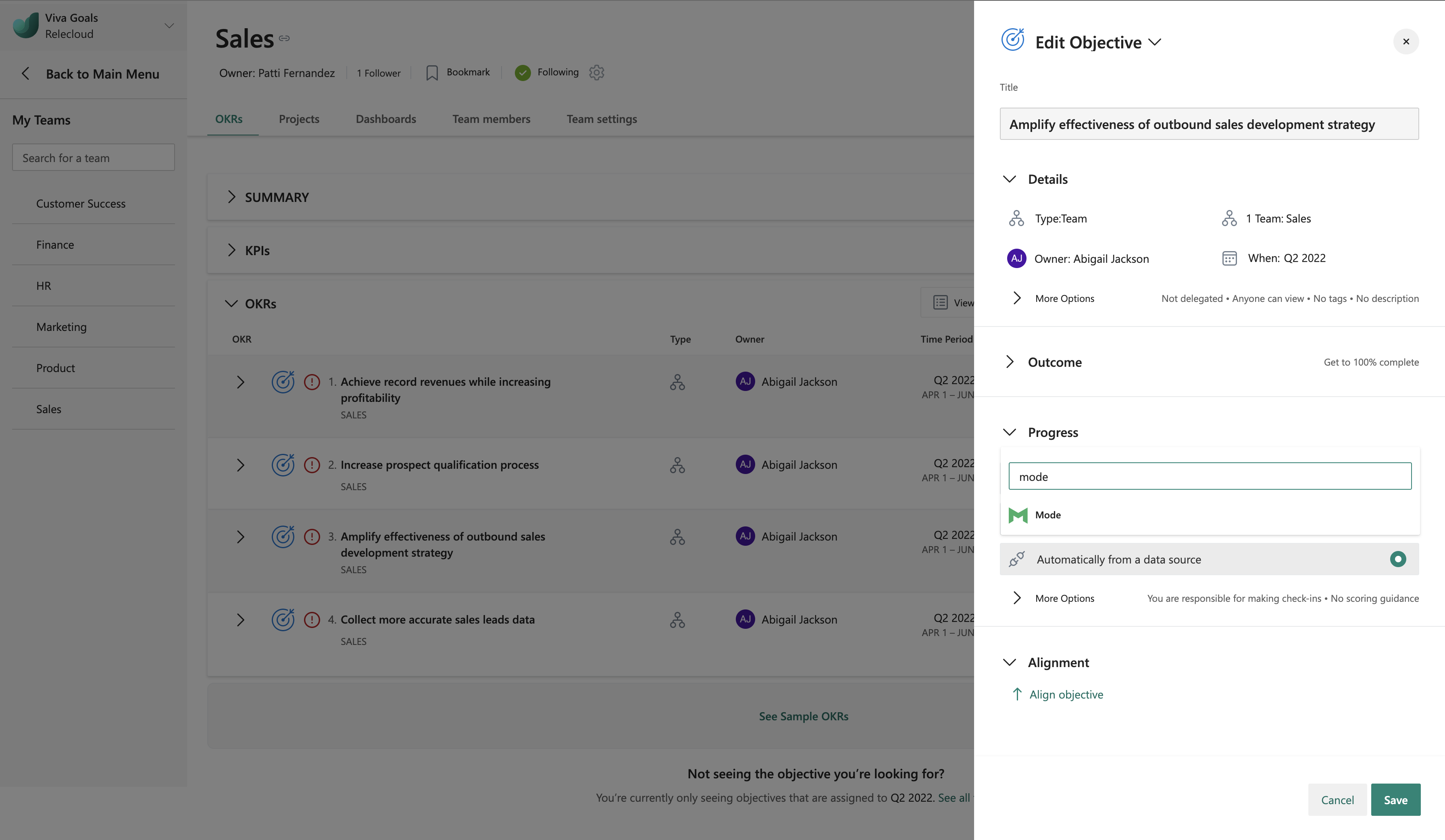1445x840 pixels.
Task: Switch to the Dashboards tab
Action: (x=385, y=119)
